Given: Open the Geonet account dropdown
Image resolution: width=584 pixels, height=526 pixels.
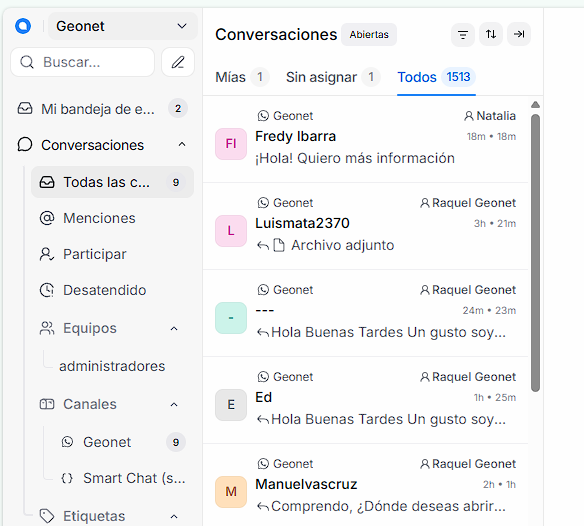Looking at the screenshot, I should [x=123, y=26].
